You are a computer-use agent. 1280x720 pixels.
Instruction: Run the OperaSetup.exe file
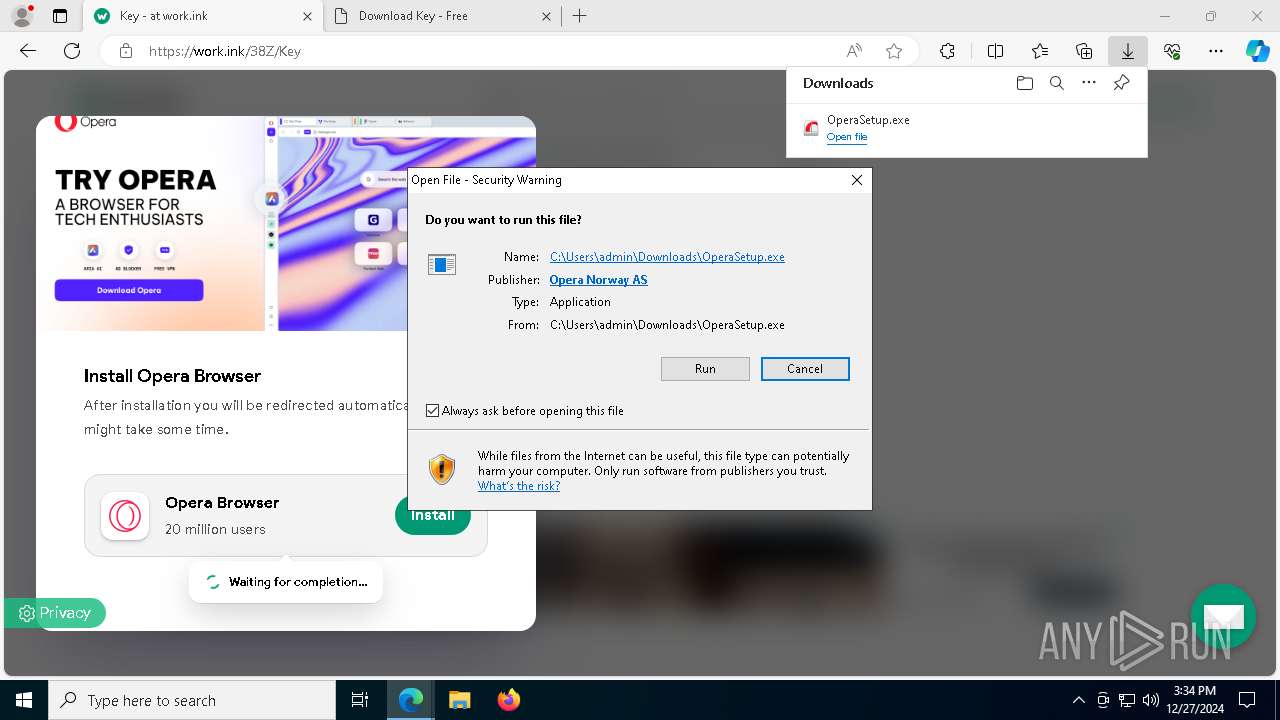tap(705, 369)
